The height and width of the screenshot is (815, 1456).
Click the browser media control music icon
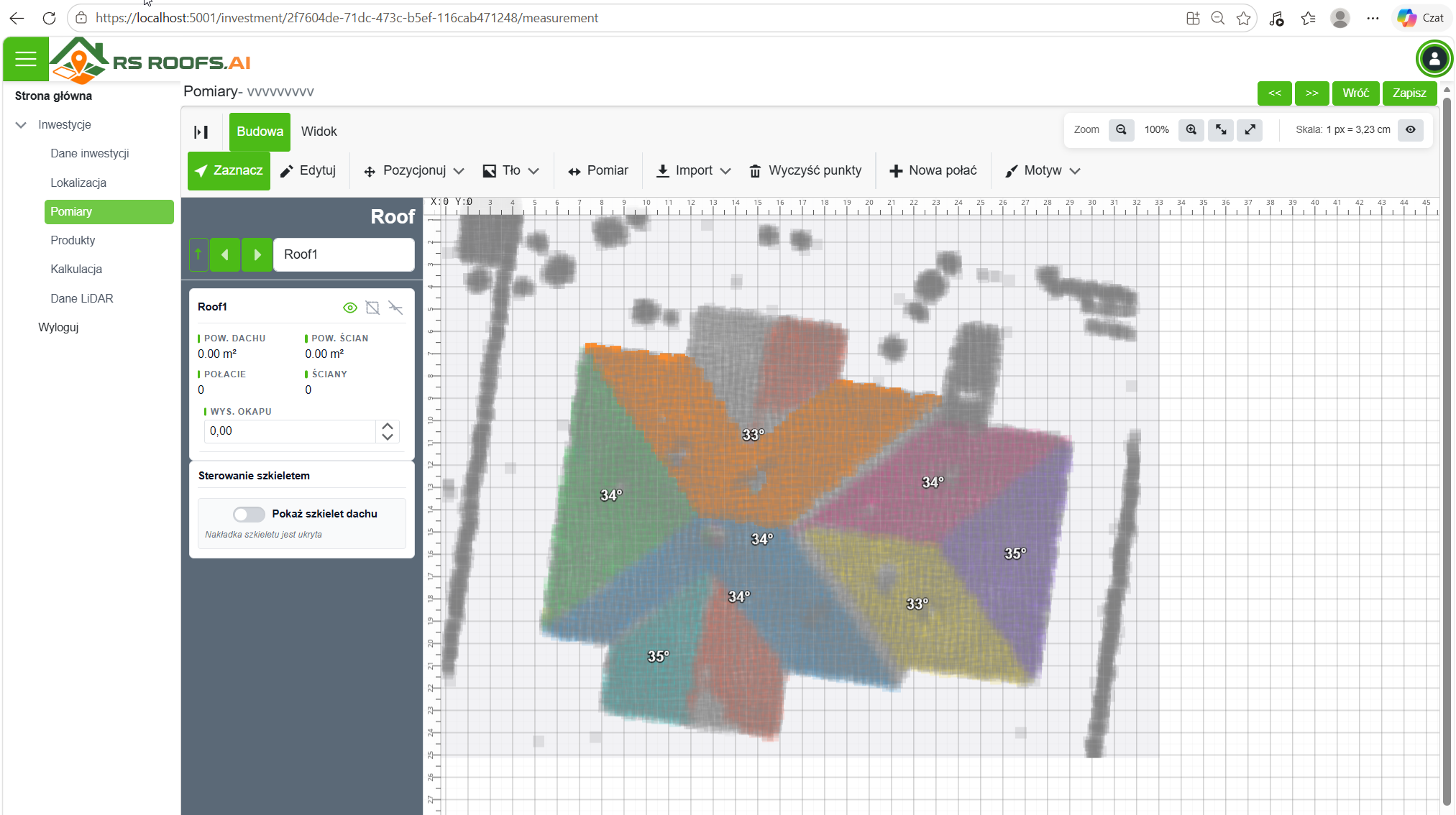coord(1276,18)
